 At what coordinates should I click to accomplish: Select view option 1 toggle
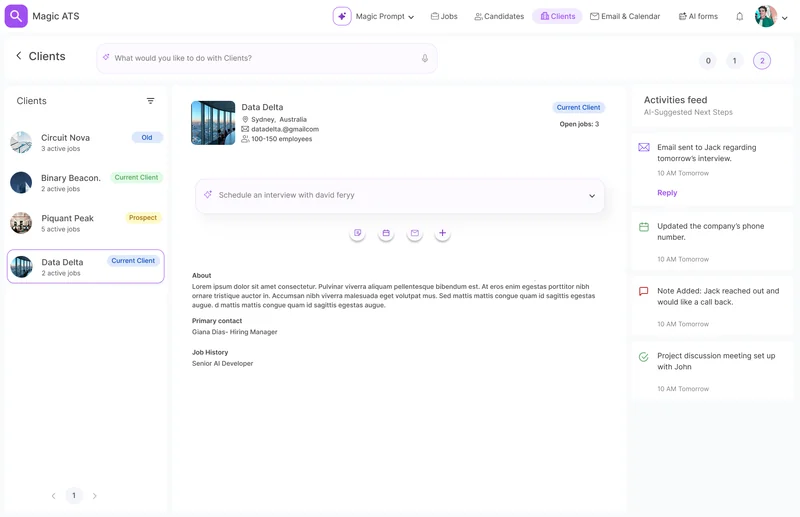click(734, 61)
